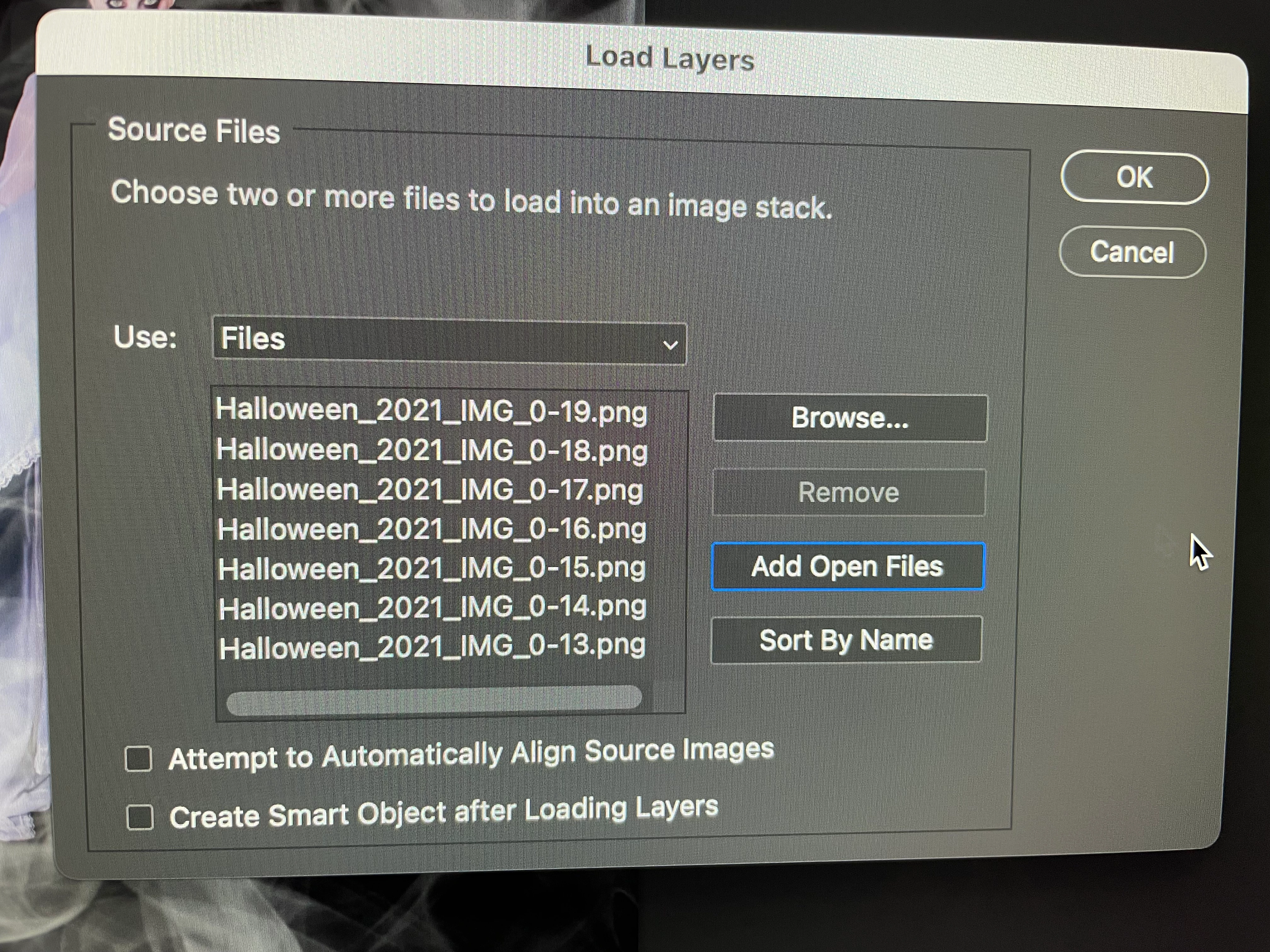Select Halloween_2021_IMG_0-18.png in the list
The width and height of the screenshot is (1270, 952).
pyautogui.click(x=432, y=450)
